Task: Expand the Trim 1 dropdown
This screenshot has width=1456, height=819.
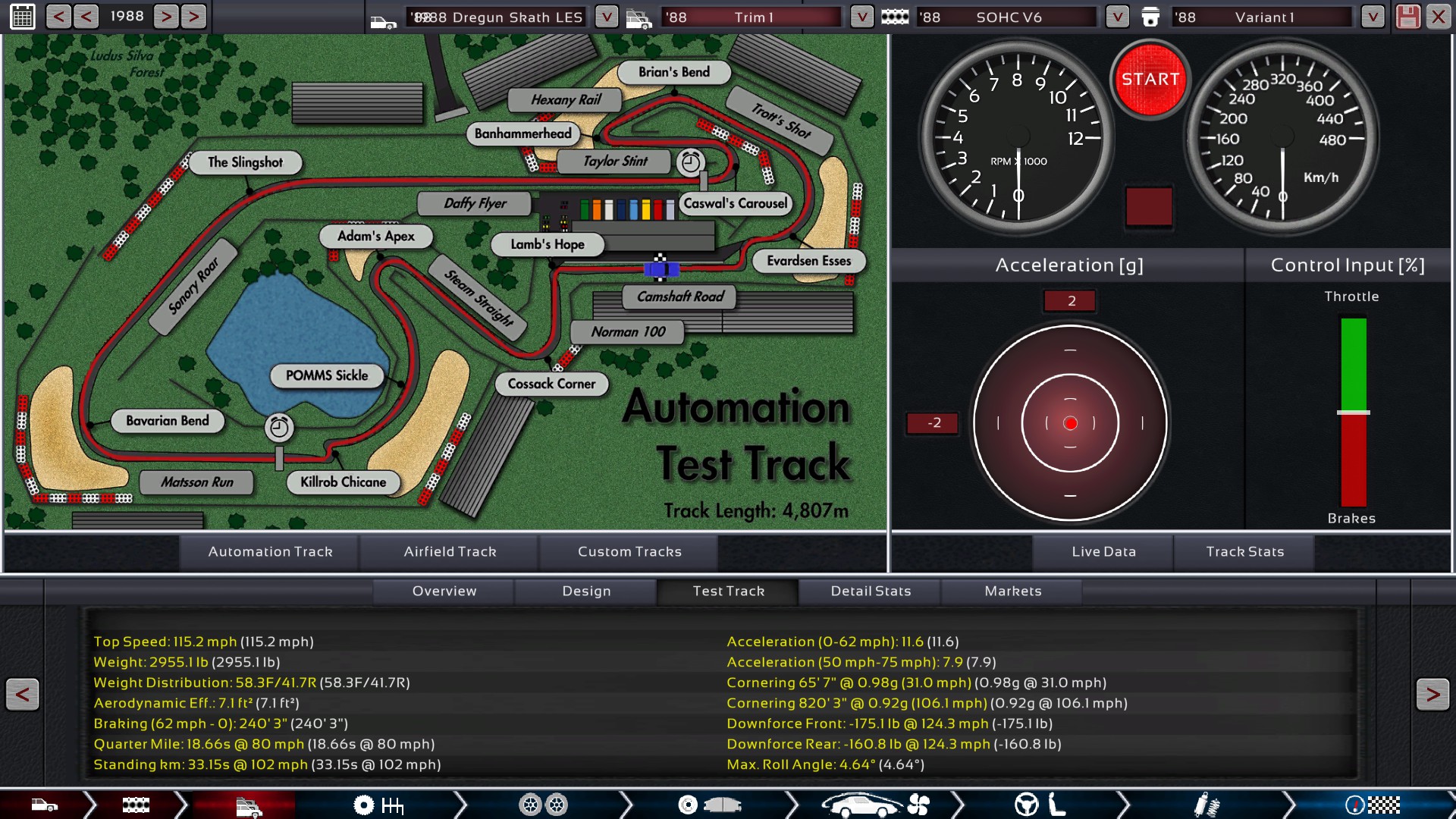Action: (861, 17)
